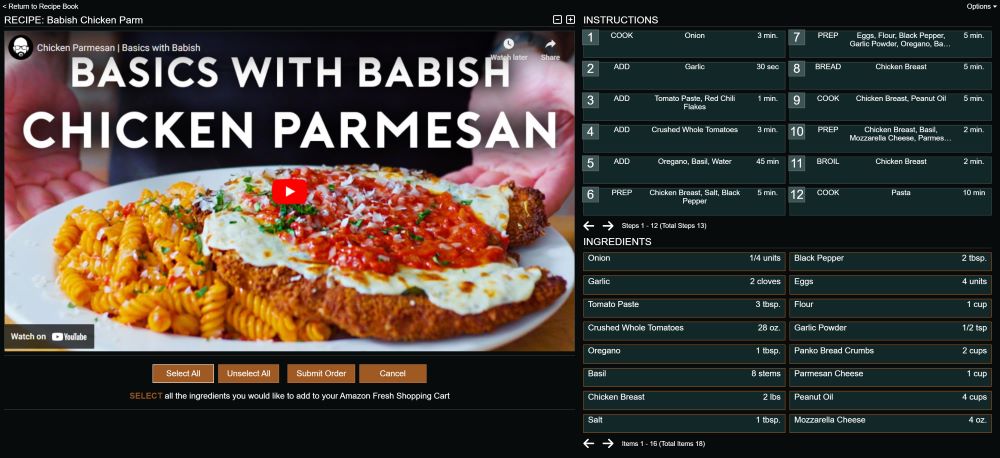Open step 10 PREP Chicken Breast, Basil
Screen dimensions: 1000x458
point(890,138)
